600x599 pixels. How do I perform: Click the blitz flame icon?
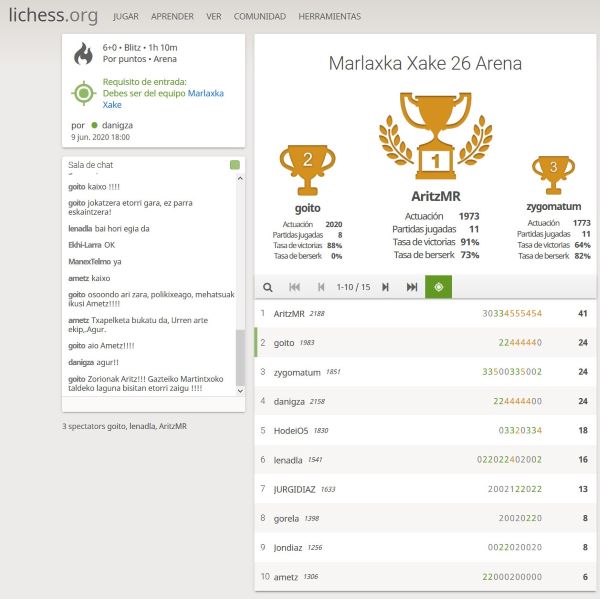click(83, 53)
